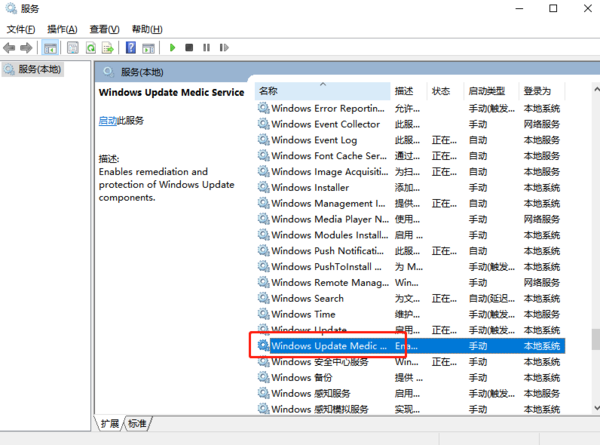
Task: Select the Windows 安全中心服务 row
Action: [x=411, y=362]
